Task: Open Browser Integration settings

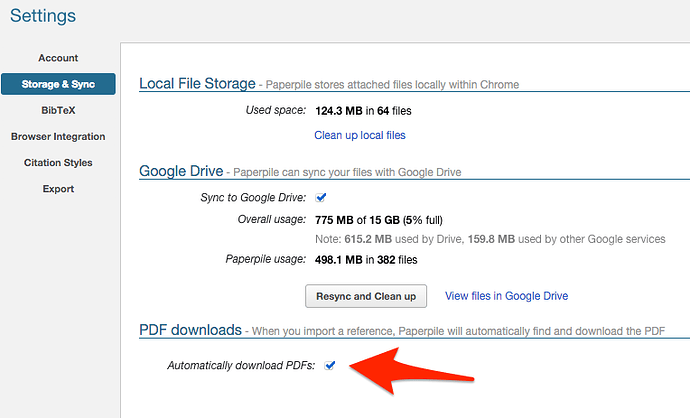Action: coord(58,136)
